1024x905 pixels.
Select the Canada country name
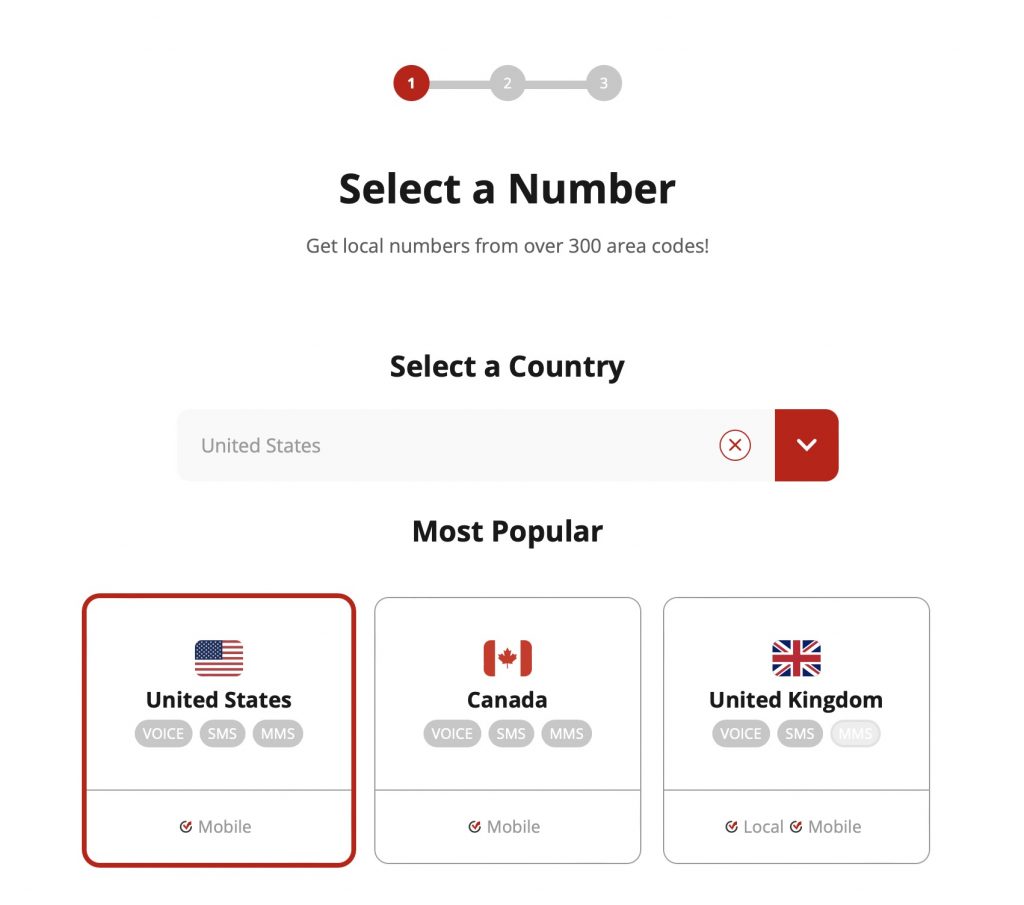point(507,700)
